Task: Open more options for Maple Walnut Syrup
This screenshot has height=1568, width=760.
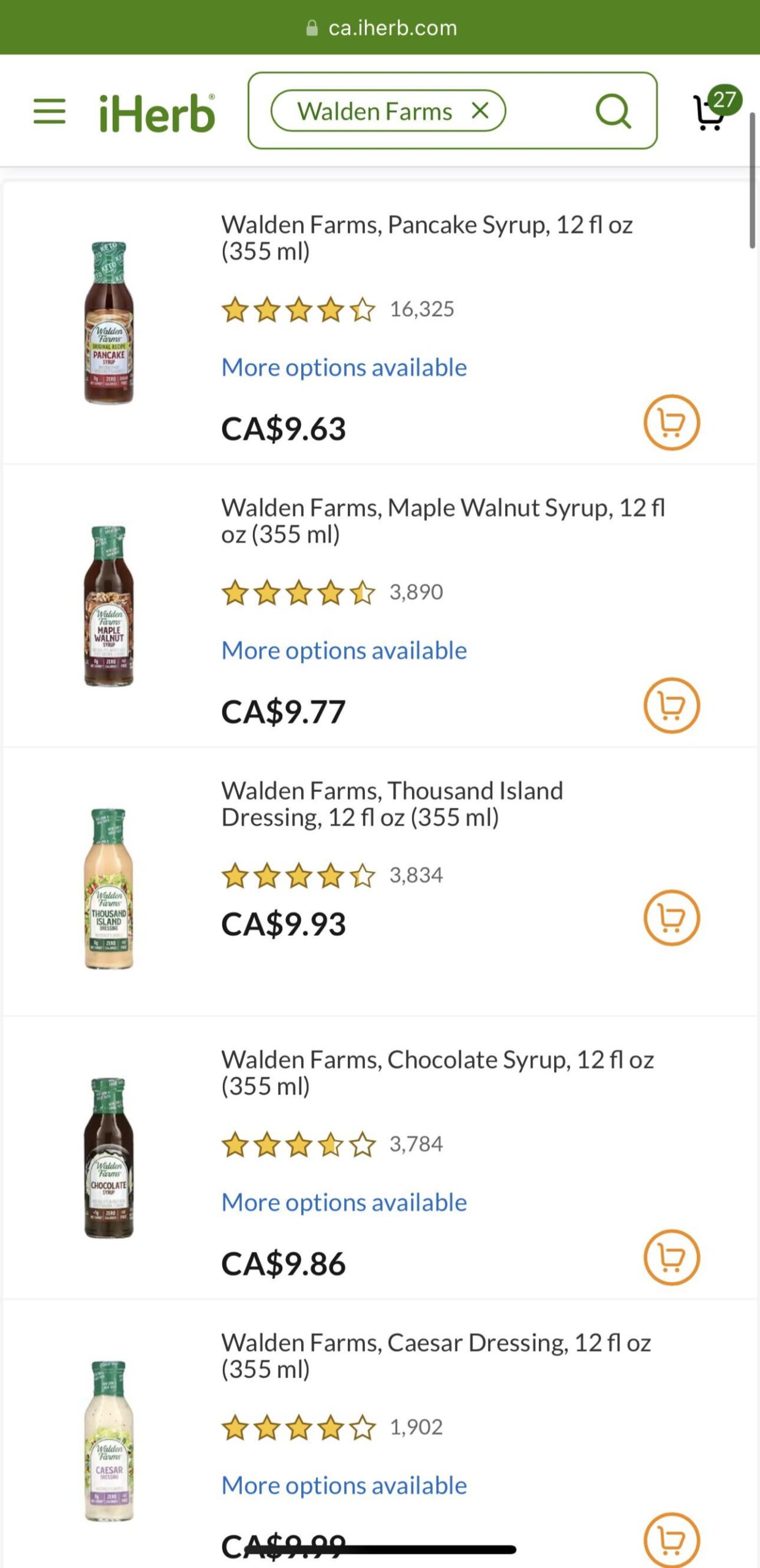Action: coord(344,650)
